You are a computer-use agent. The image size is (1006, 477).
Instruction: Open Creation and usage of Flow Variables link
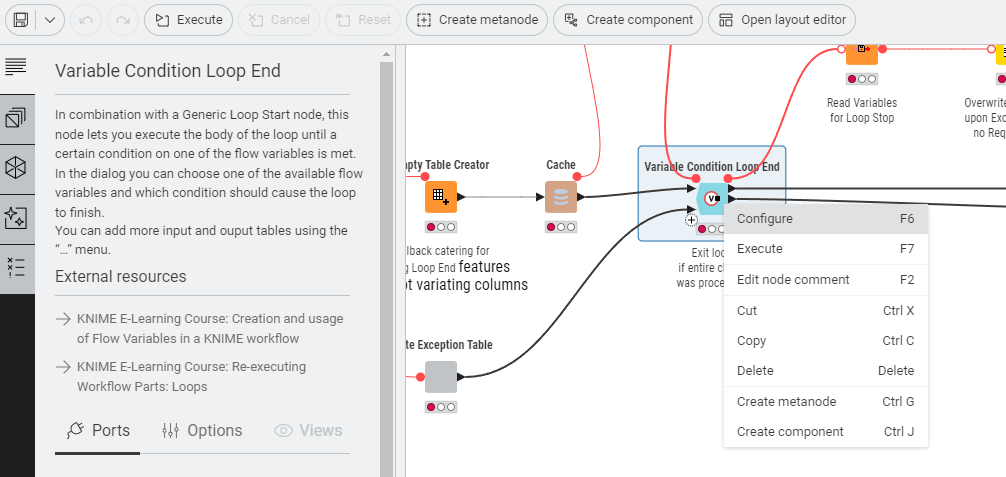click(x=210, y=329)
